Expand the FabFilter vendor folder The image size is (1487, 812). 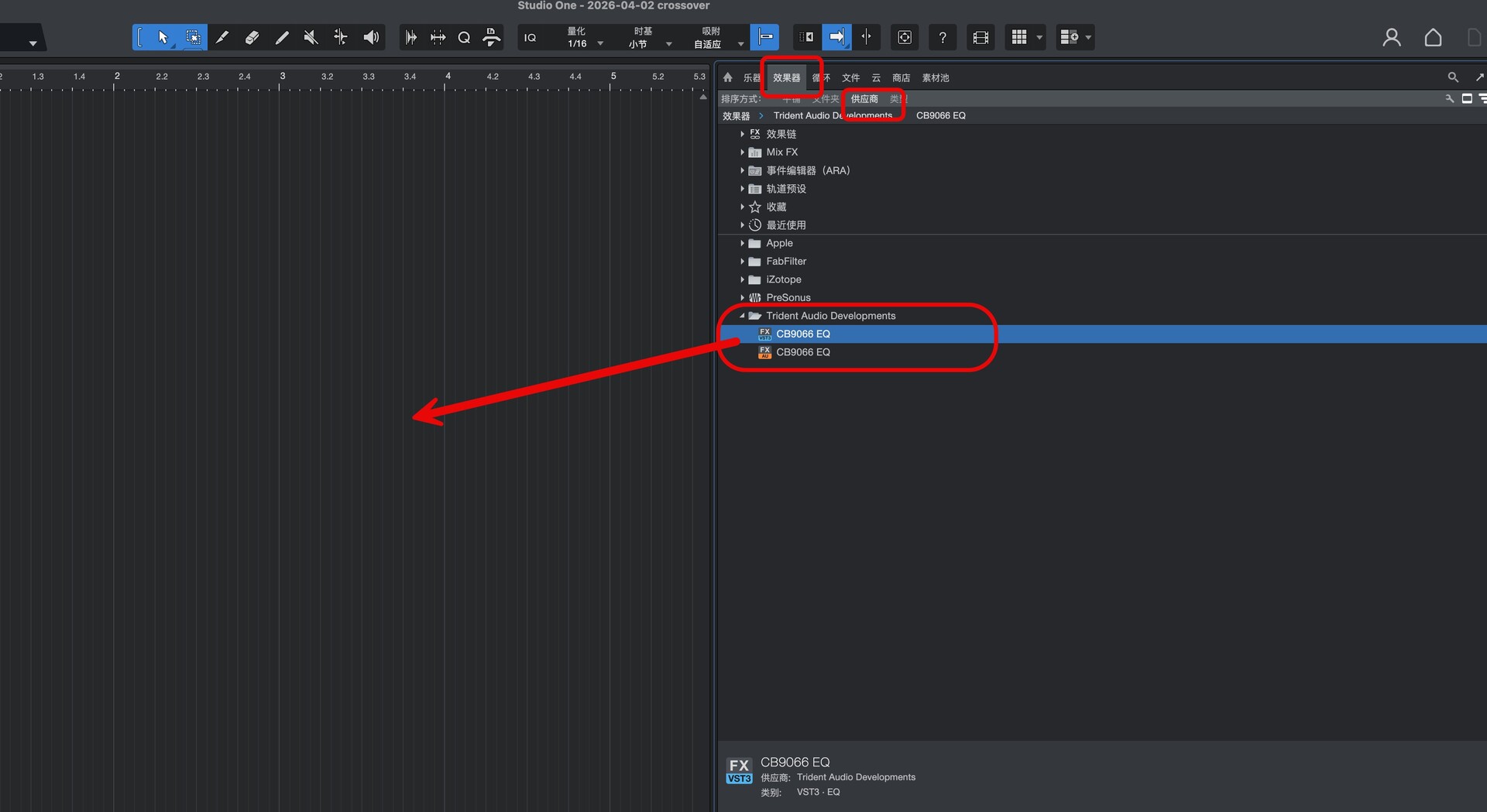742,262
